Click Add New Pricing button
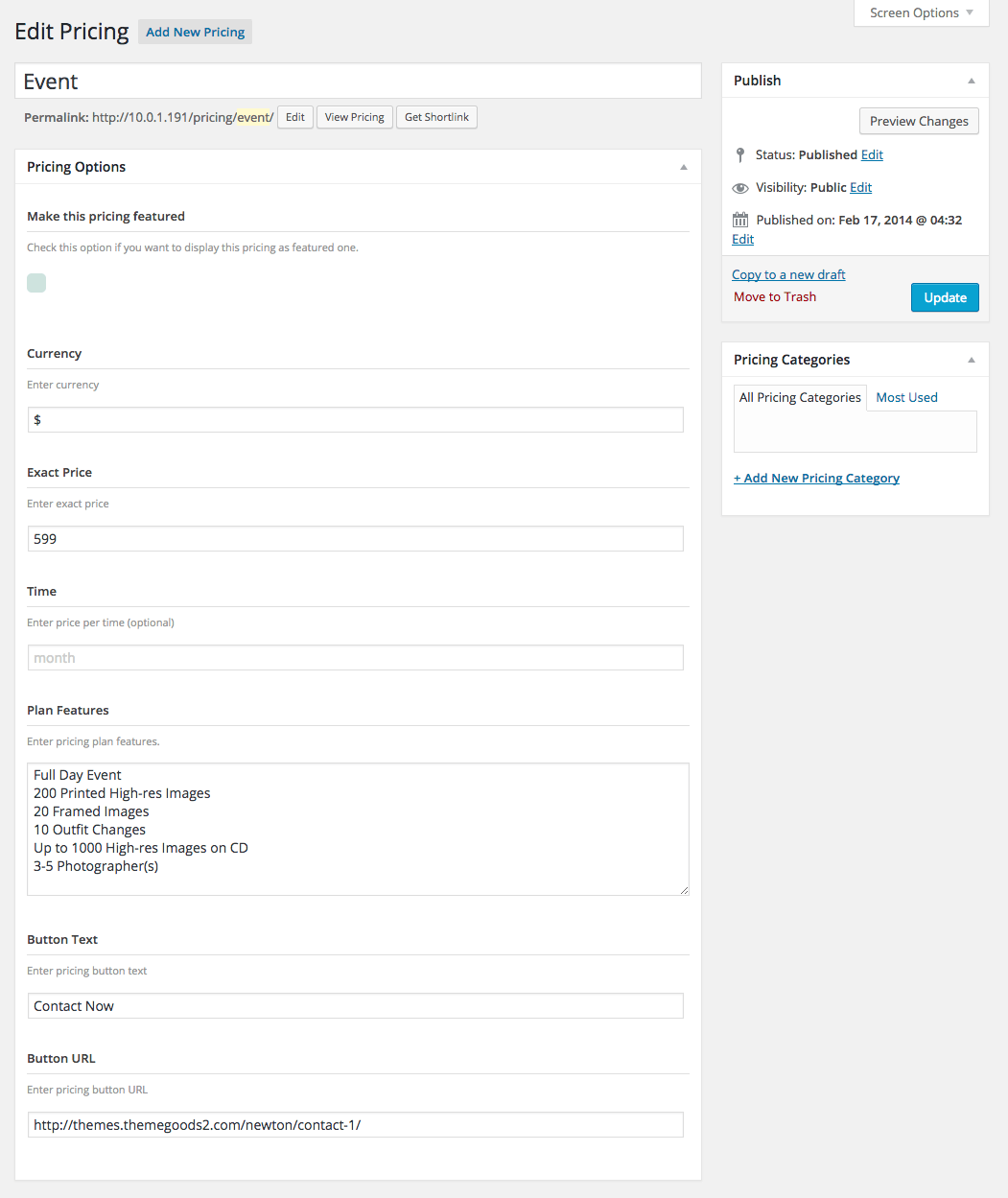 tap(195, 32)
